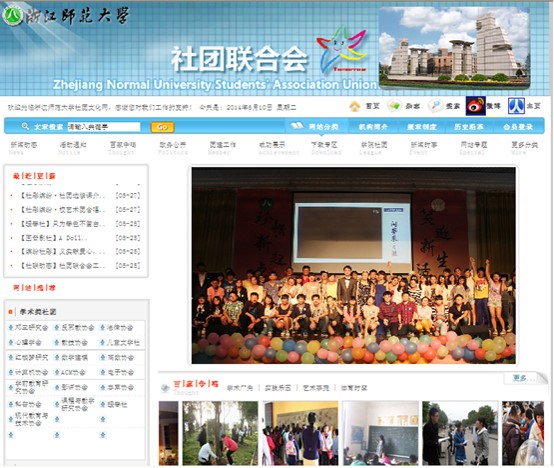Open the Sina Weibo red-eye icon
The width and height of the screenshot is (554, 468).
476,106
